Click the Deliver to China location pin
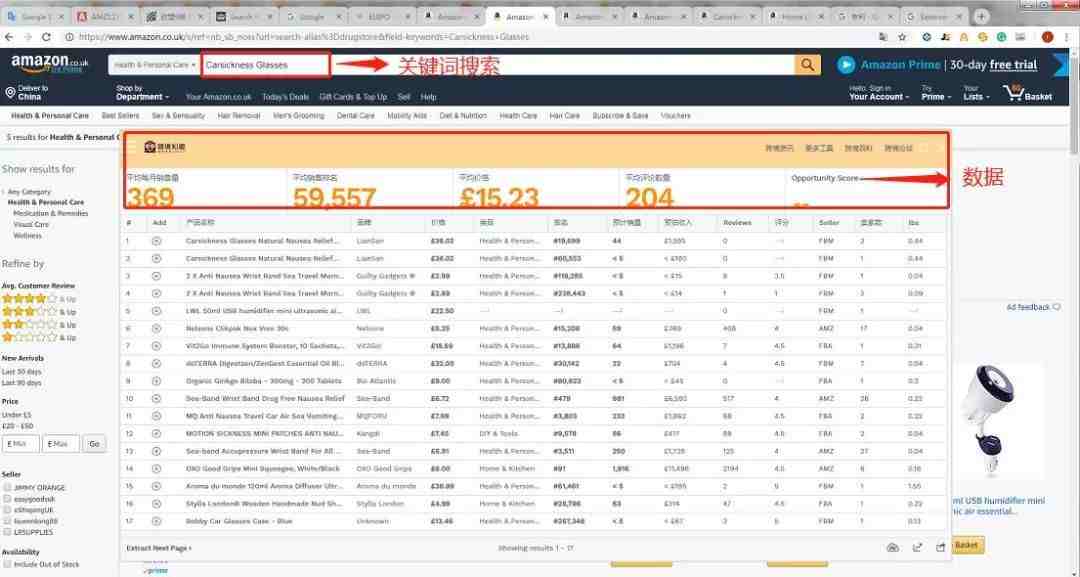The height and width of the screenshot is (577, 1080). 10,93
